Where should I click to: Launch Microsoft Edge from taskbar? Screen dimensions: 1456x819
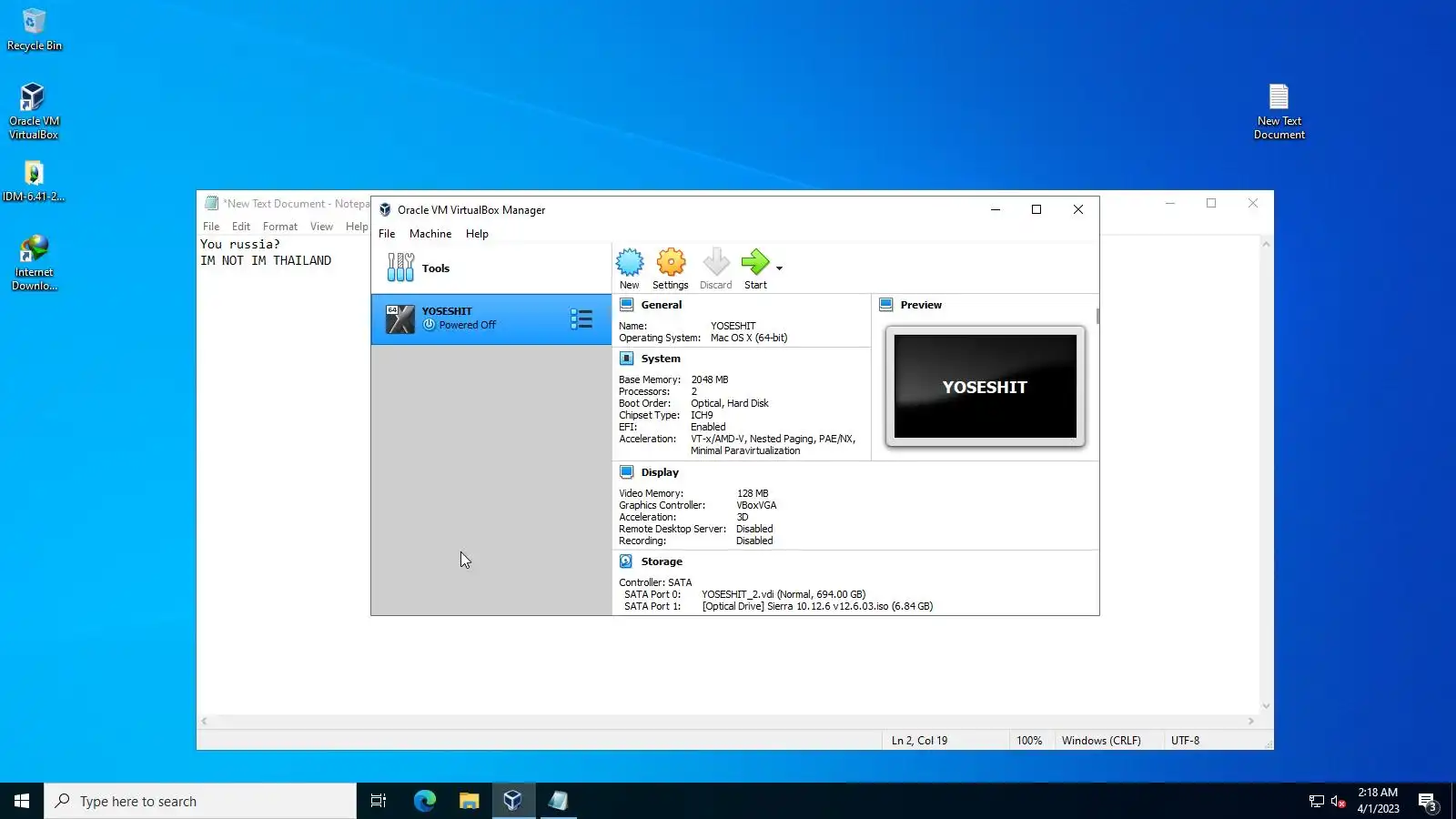coord(425,801)
